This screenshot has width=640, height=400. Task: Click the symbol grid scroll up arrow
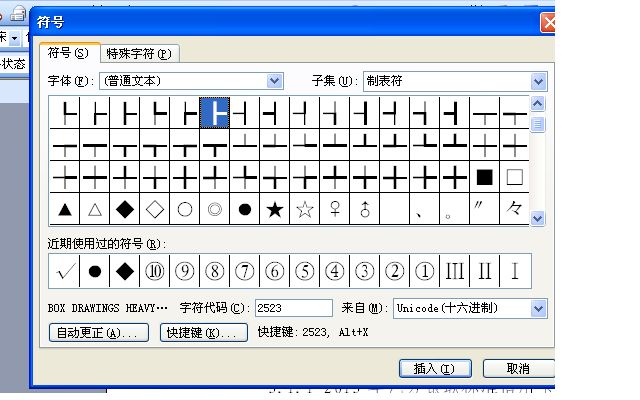pyautogui.click(x=538, y=104)
